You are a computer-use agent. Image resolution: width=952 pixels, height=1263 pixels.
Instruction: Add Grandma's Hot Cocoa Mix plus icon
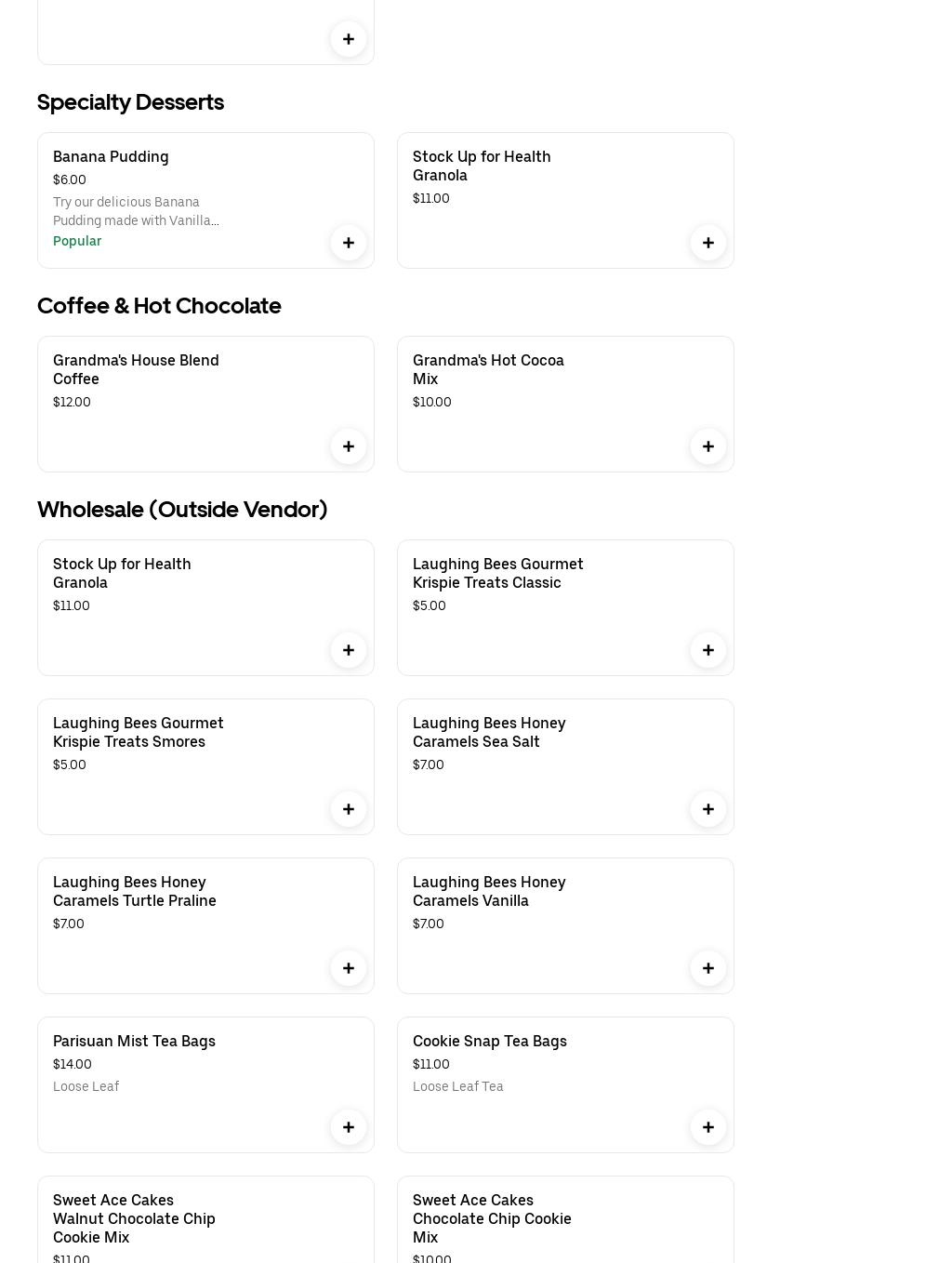708,446
